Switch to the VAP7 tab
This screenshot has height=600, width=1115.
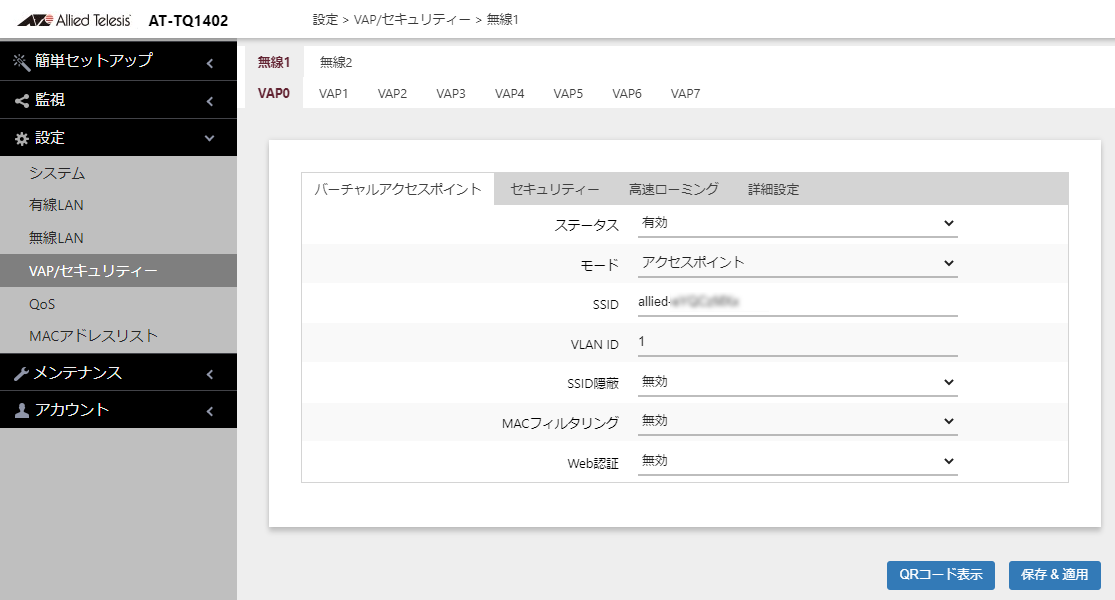685,93
